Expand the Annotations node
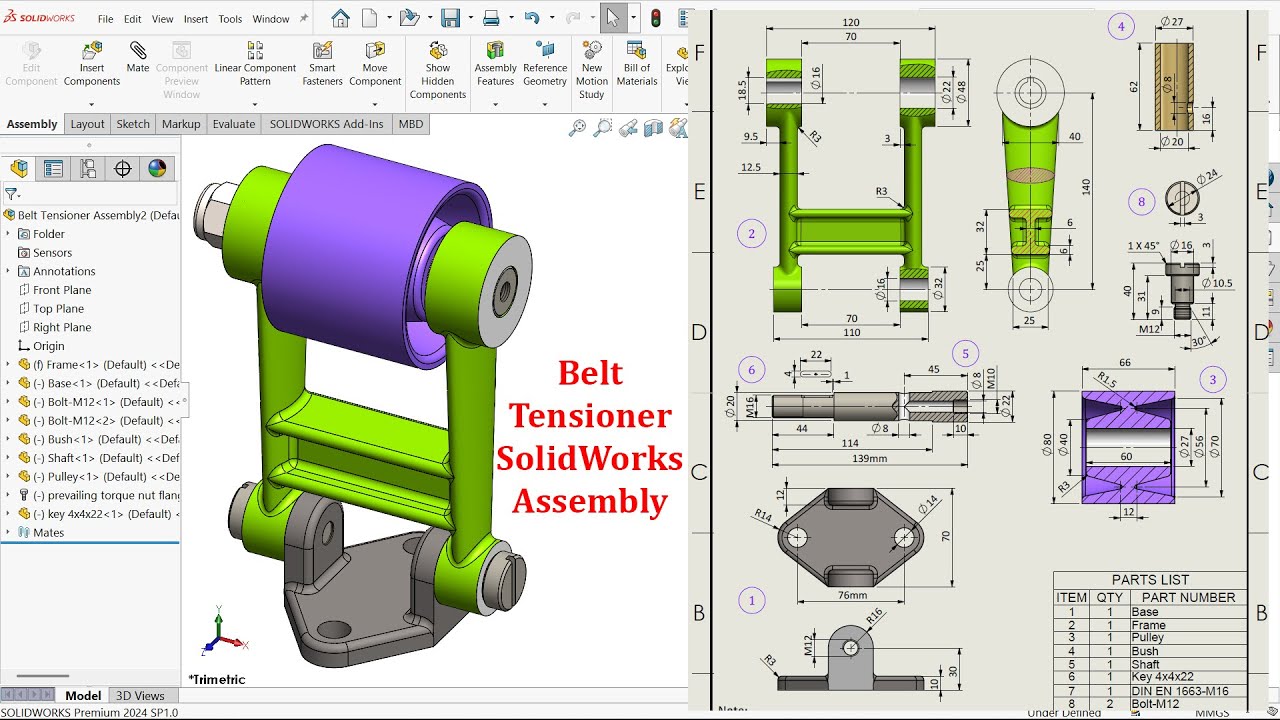The width and height of the screenshot is (1280, 720). click(x=8, y=271)
